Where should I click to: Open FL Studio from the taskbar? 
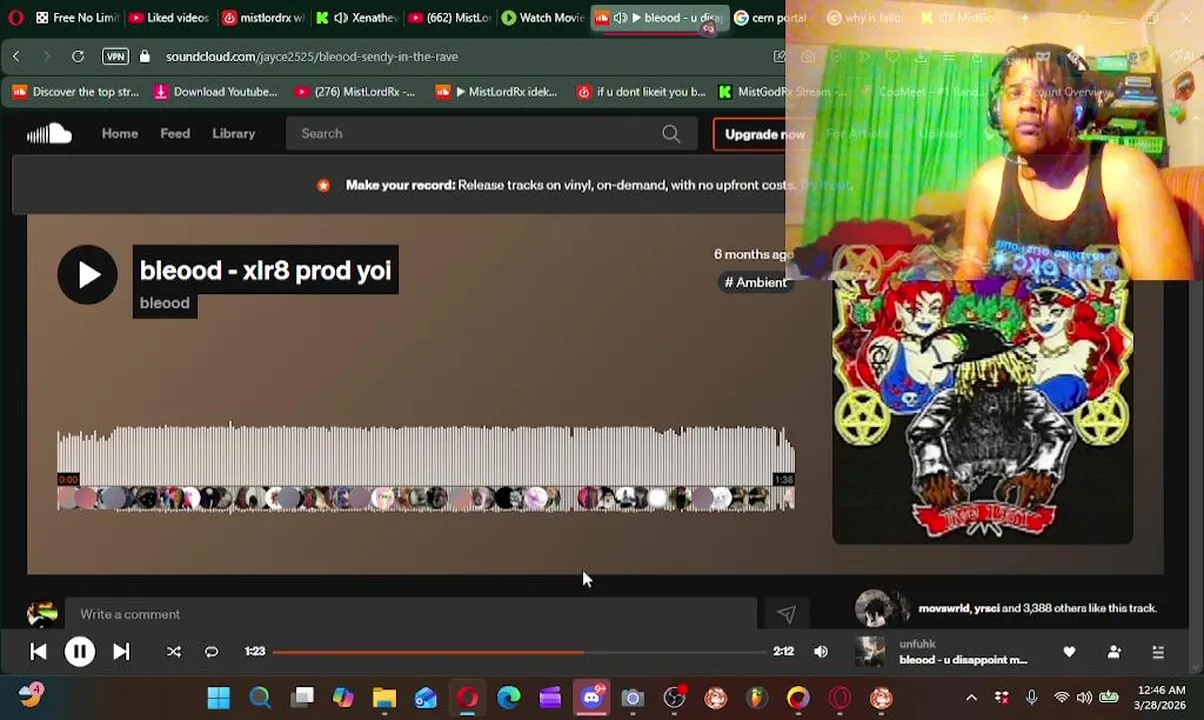pyautogui.click(x=757, y=698)
